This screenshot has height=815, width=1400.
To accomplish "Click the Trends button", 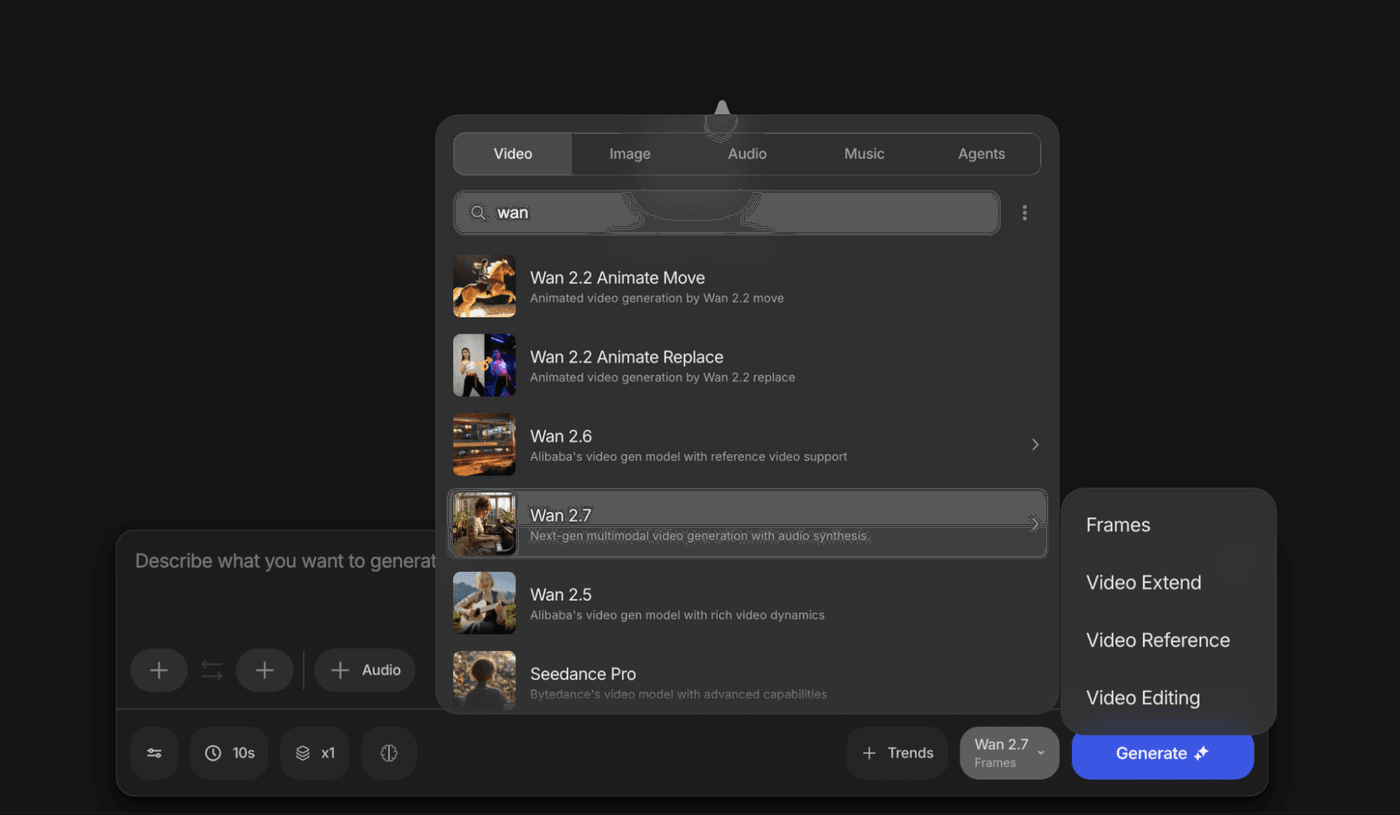I will point(897,753).
